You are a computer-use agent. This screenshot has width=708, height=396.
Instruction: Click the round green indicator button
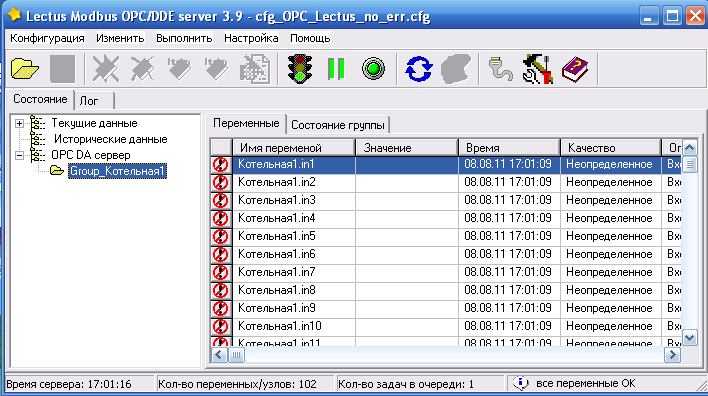point(373,69)
